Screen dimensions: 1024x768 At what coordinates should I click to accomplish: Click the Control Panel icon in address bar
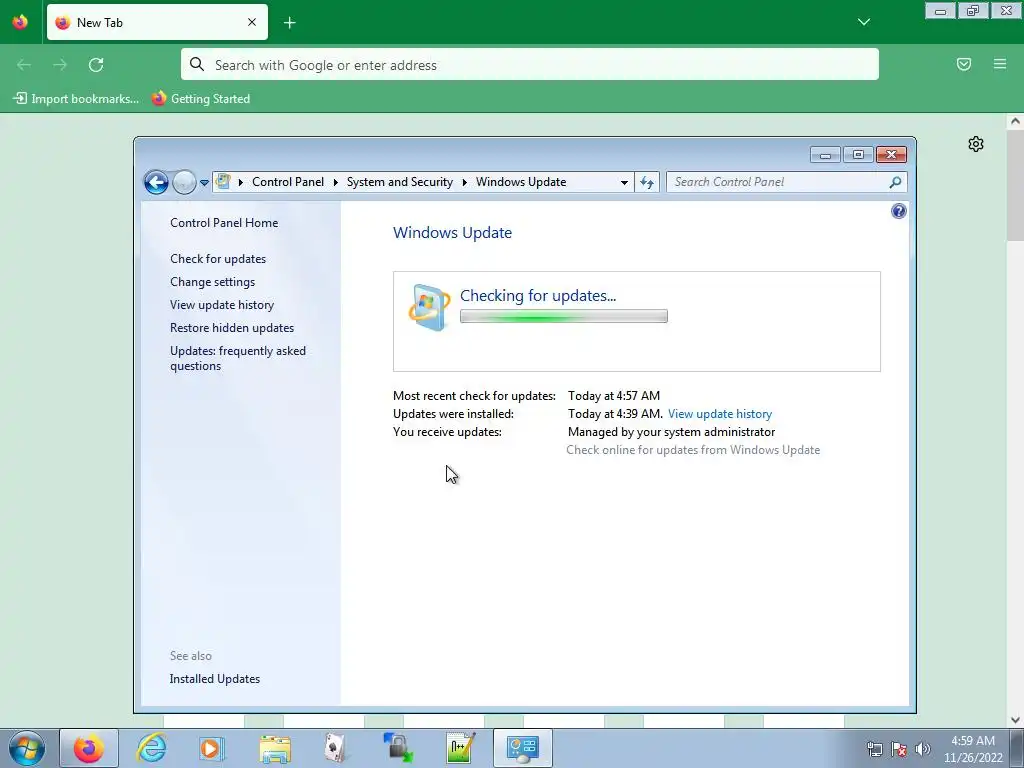point(223,182)
